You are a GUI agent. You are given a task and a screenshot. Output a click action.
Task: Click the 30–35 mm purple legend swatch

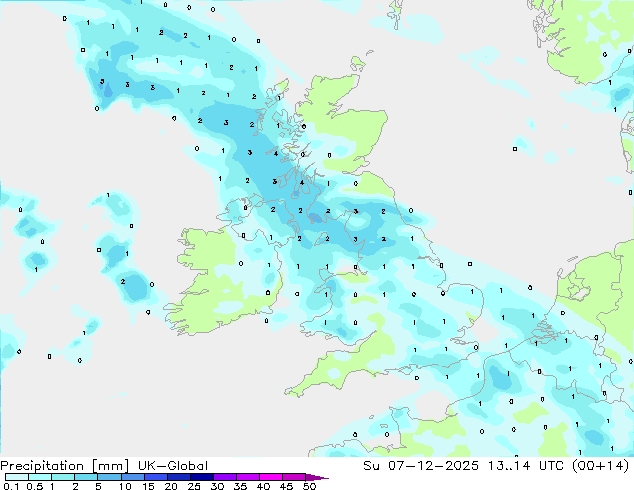click(x=225, y=477)
